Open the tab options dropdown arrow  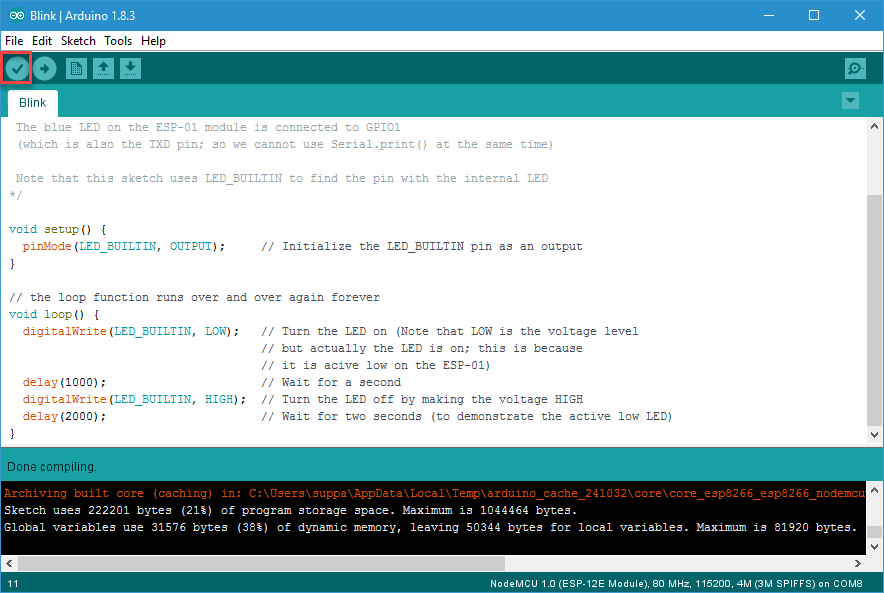(x=850, y=101)
